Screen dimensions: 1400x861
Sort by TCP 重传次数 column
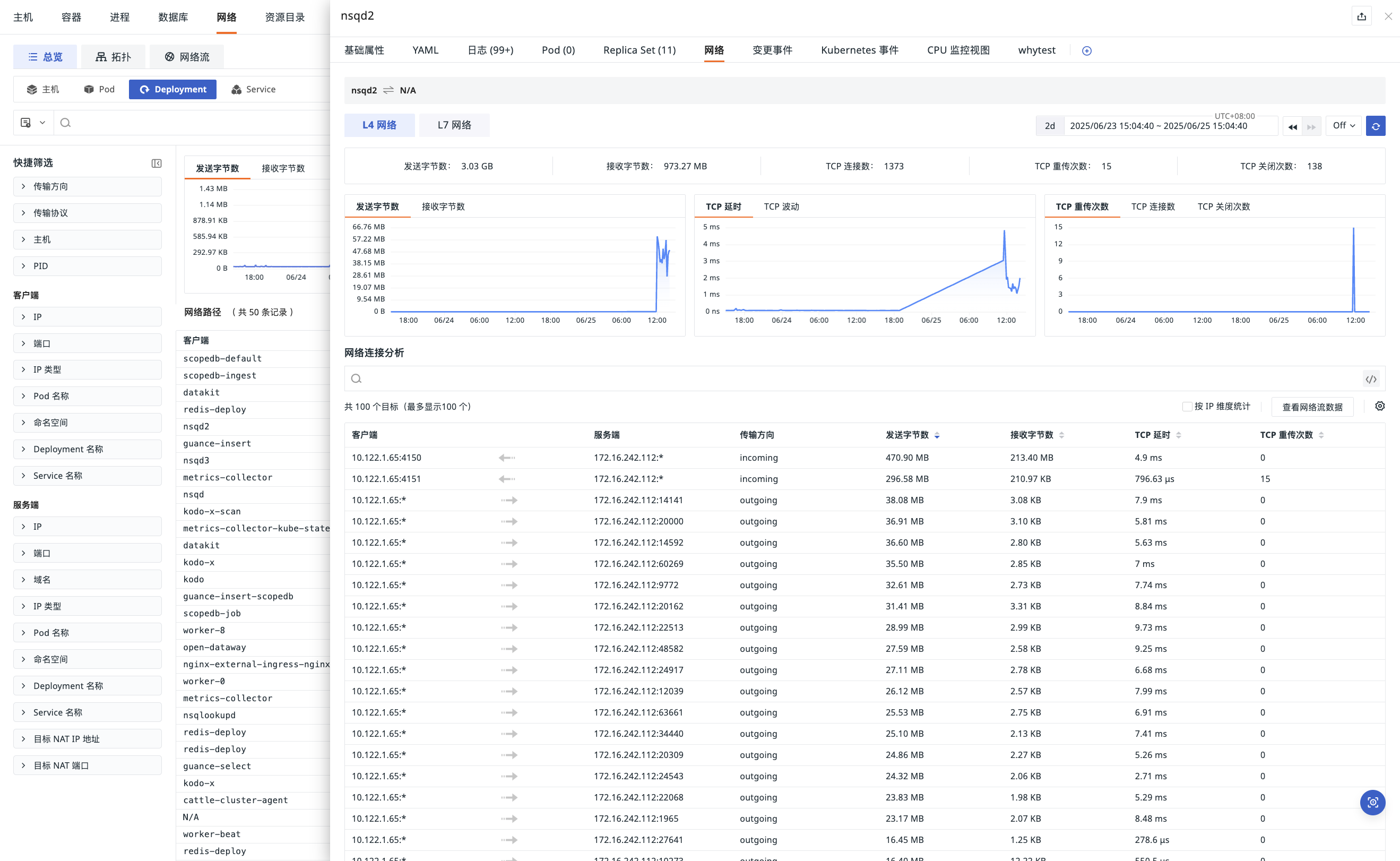tap(1321, 435)
